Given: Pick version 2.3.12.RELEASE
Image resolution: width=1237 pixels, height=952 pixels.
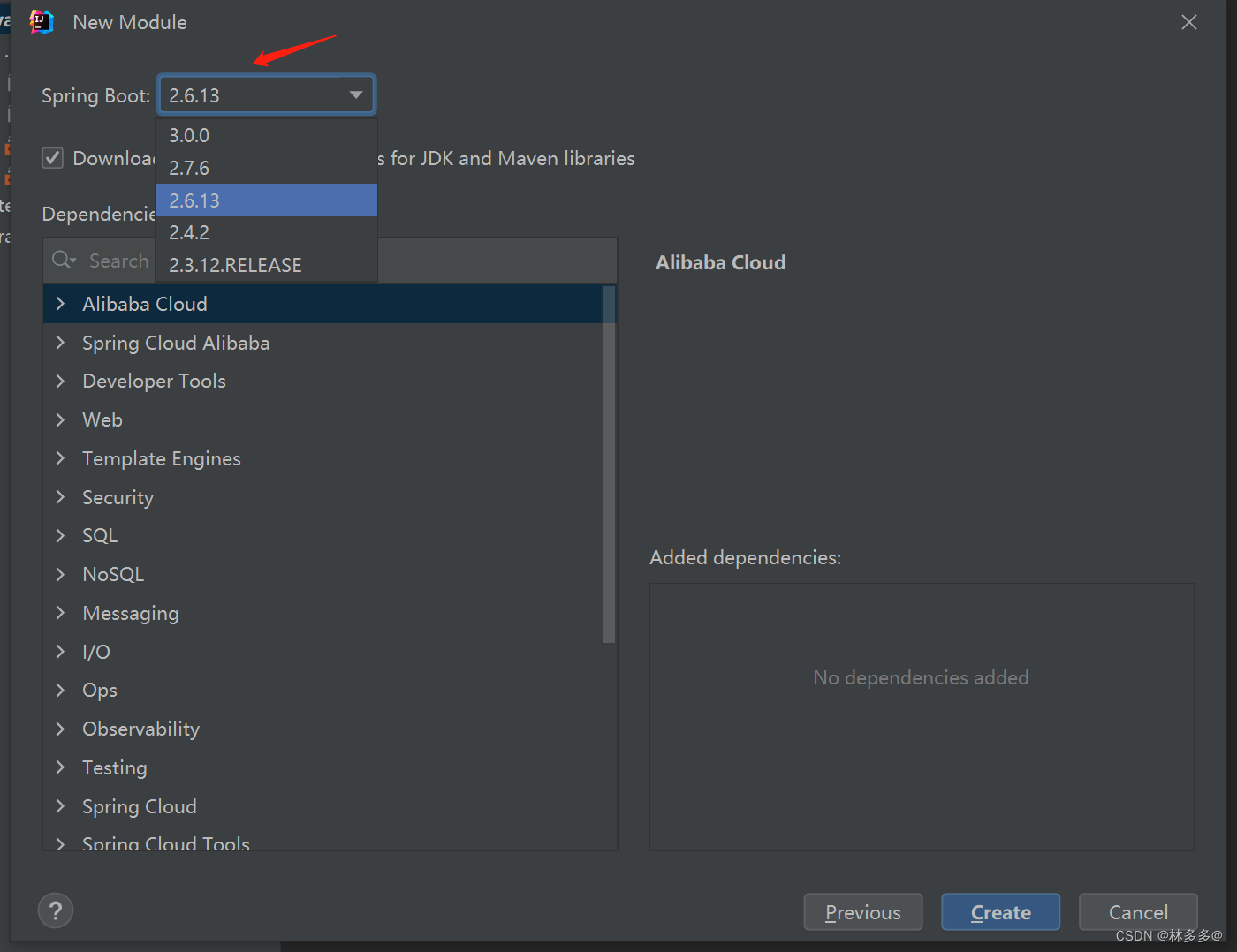Looking at the screenshot, I should [x=266, y=265].
